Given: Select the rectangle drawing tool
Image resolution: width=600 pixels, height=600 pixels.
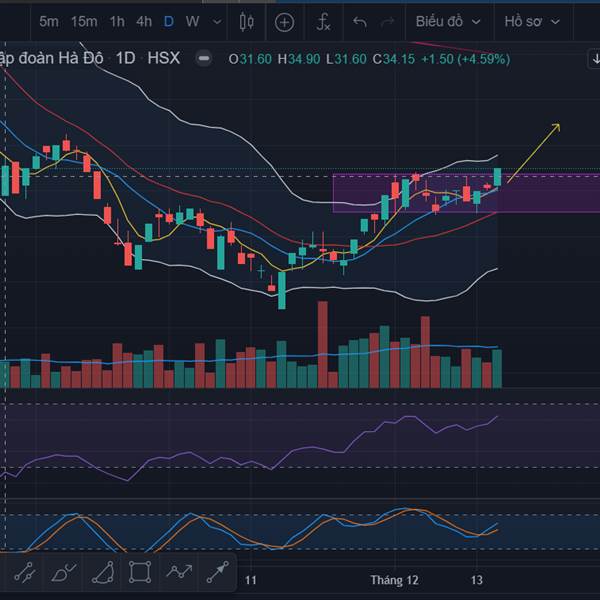Looking at the screenshot, I should tap(140, 572).
